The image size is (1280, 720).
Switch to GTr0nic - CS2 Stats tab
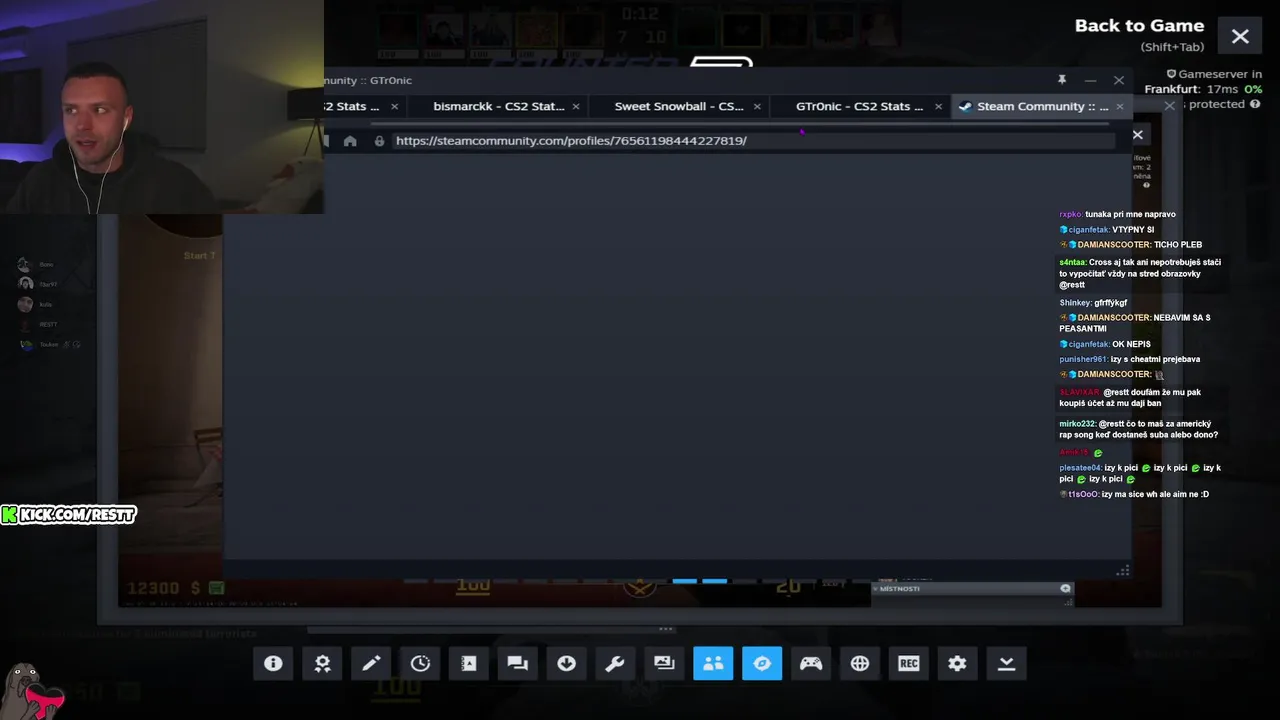[860, 106]
